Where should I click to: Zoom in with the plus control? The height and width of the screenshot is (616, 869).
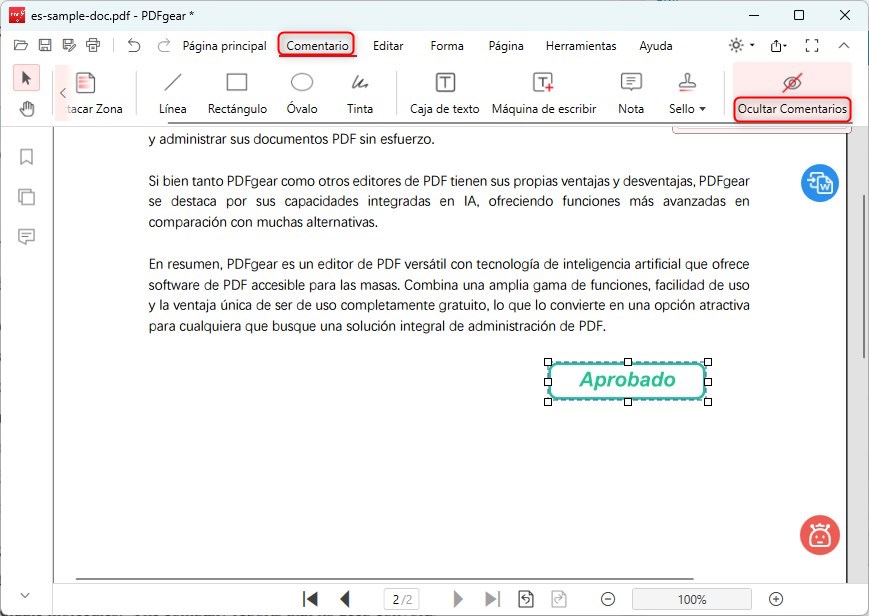(776, 598)
